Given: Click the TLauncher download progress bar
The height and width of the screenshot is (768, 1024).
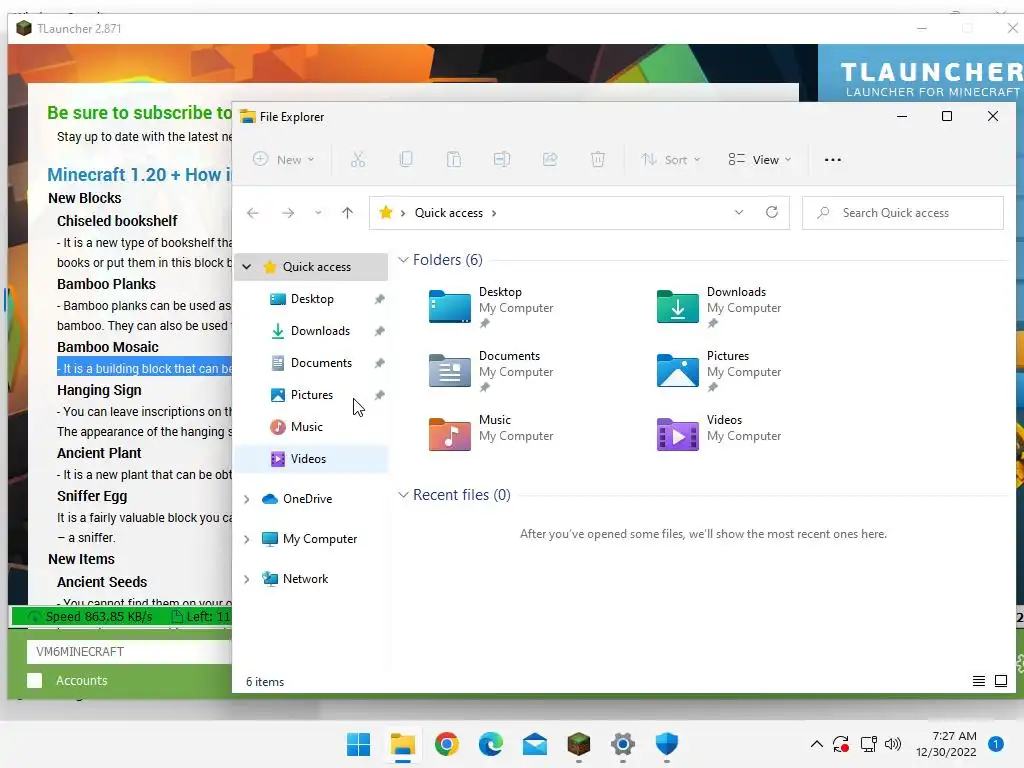Looking at the screenshot, I should 121,616.
